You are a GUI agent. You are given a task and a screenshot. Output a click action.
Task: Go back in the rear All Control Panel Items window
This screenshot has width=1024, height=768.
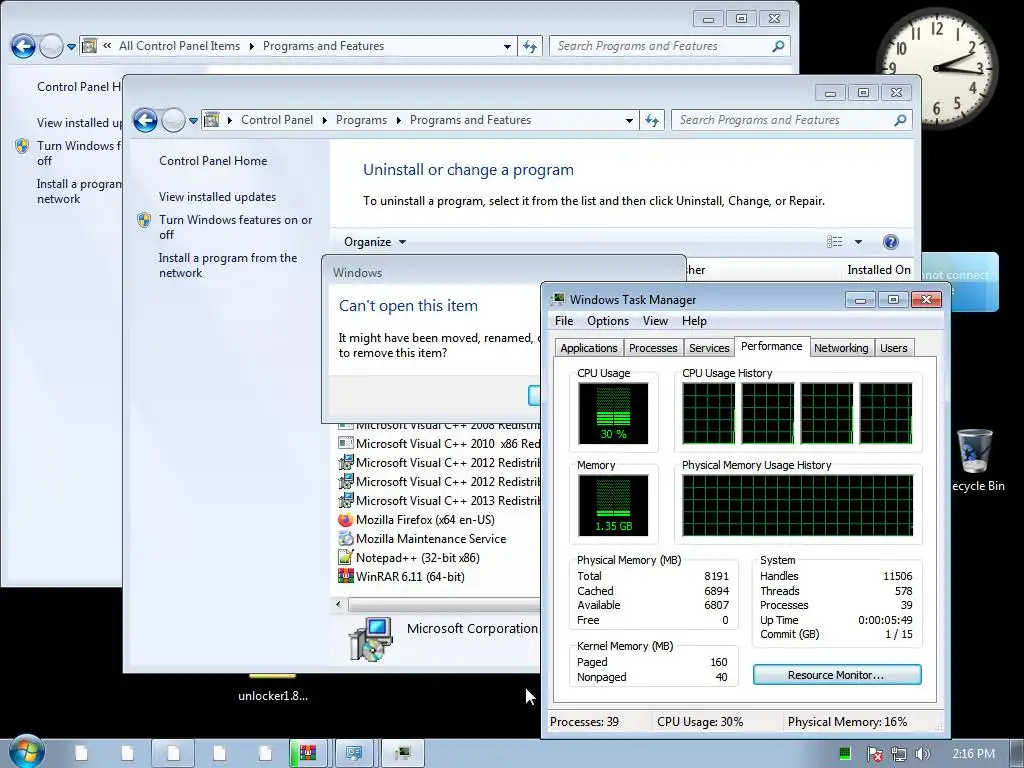pos(23,46)
